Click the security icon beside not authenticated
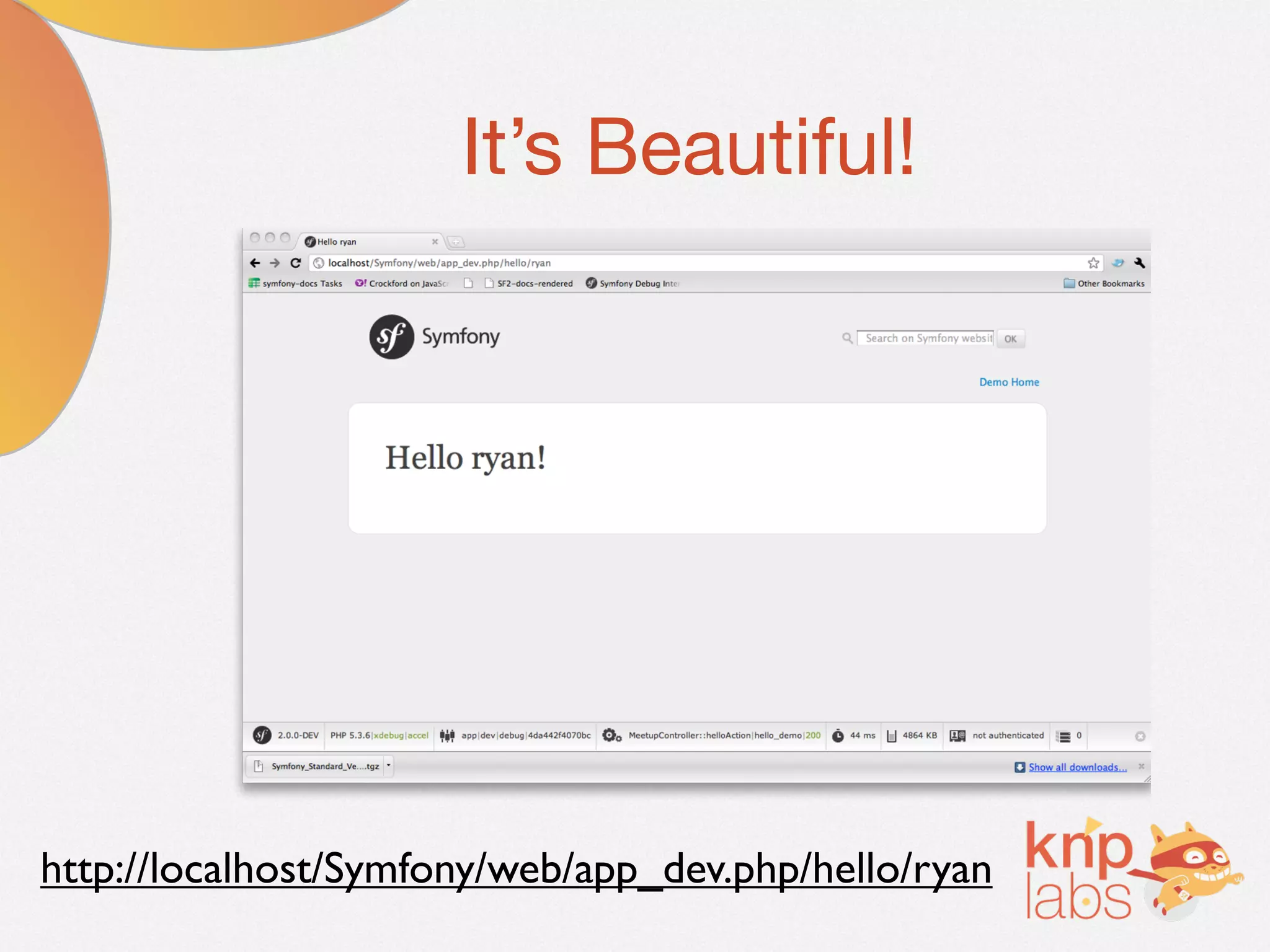 coord(957,736)
